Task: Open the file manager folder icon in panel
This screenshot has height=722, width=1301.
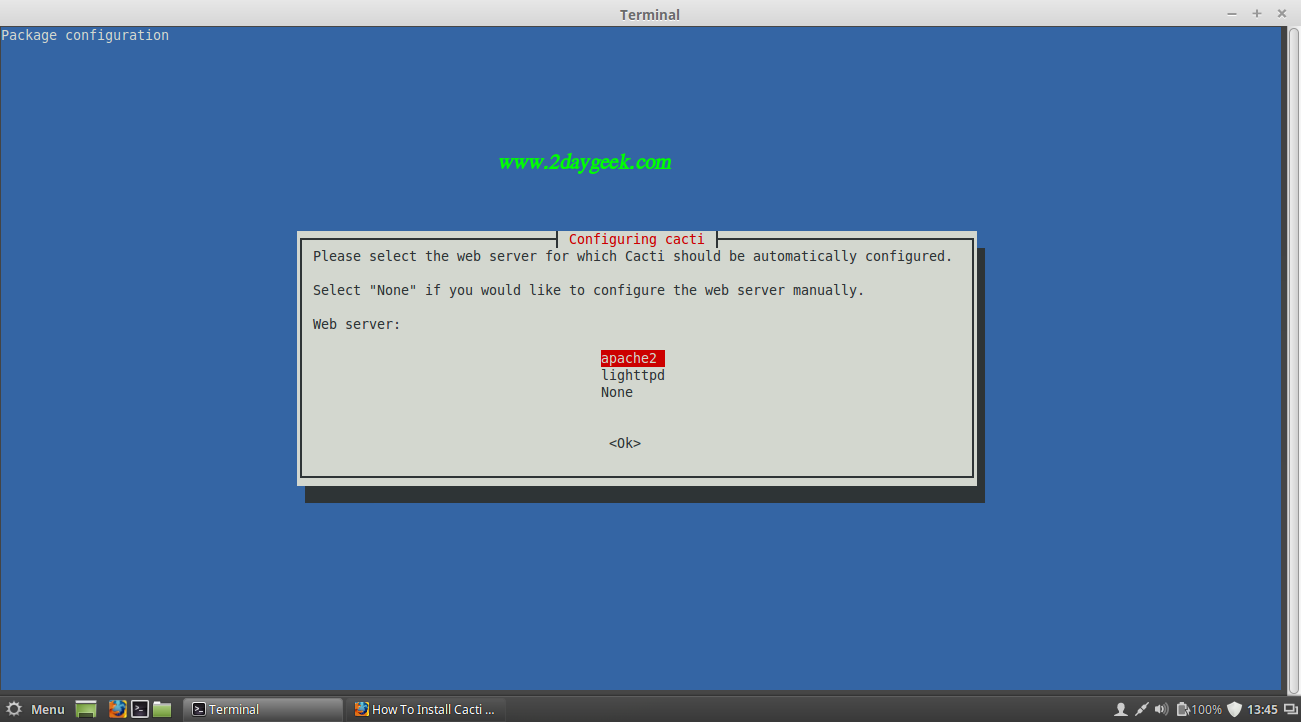Action: click(x=162, y=709)
